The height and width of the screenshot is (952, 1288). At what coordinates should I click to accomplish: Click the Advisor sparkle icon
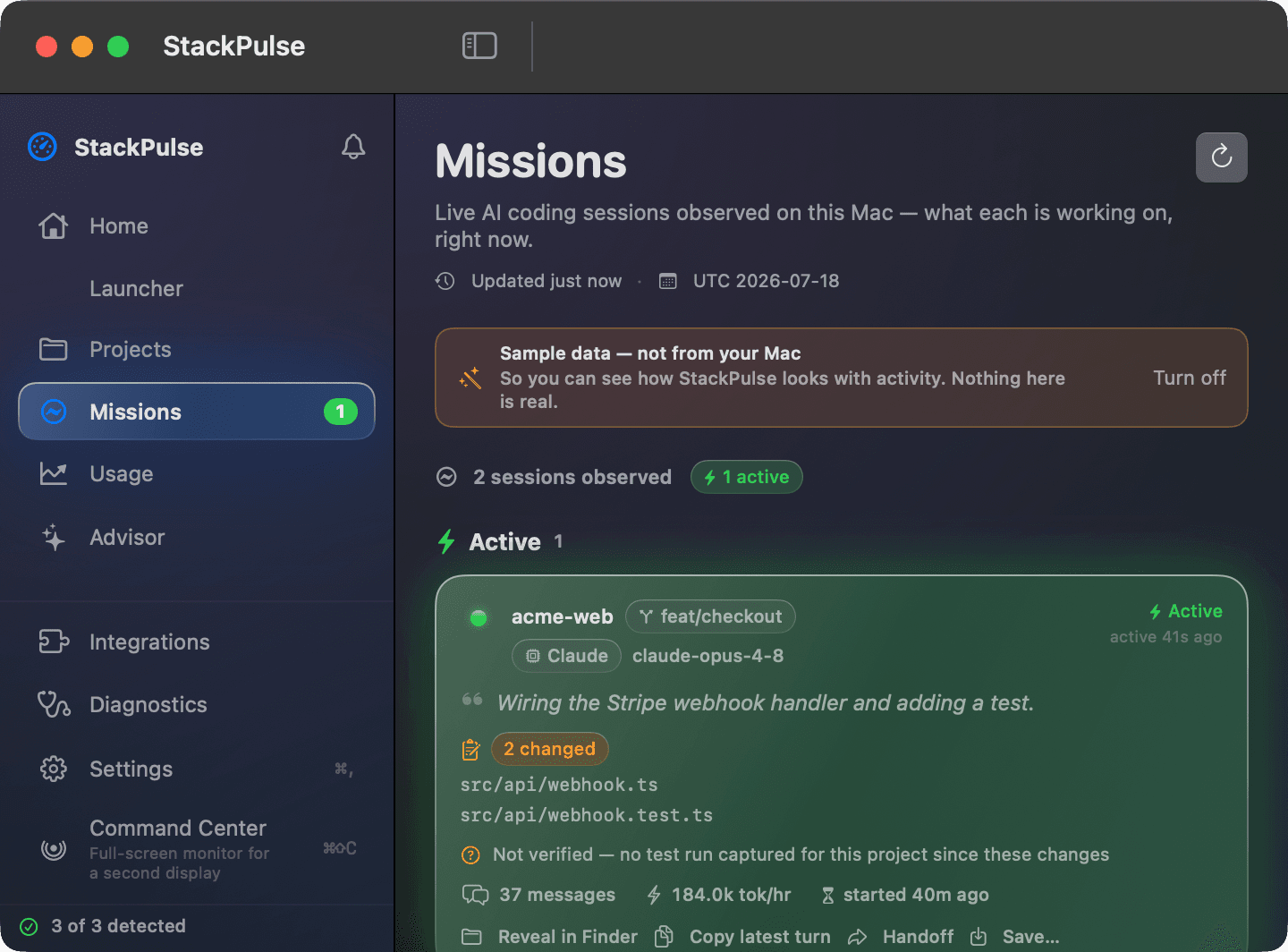click(x=54, y=537)
